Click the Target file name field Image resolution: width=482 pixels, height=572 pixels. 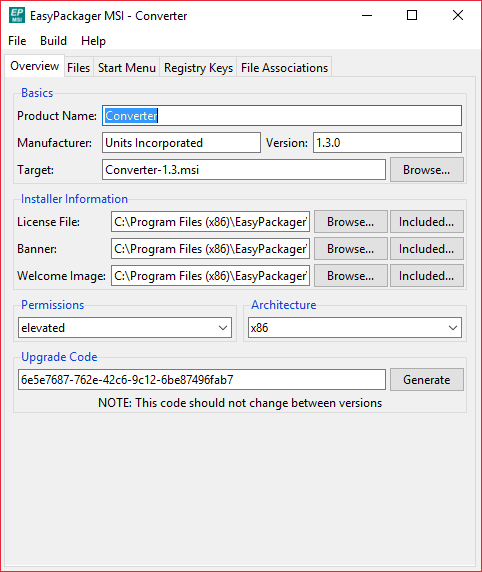click(x=244, y=170)
